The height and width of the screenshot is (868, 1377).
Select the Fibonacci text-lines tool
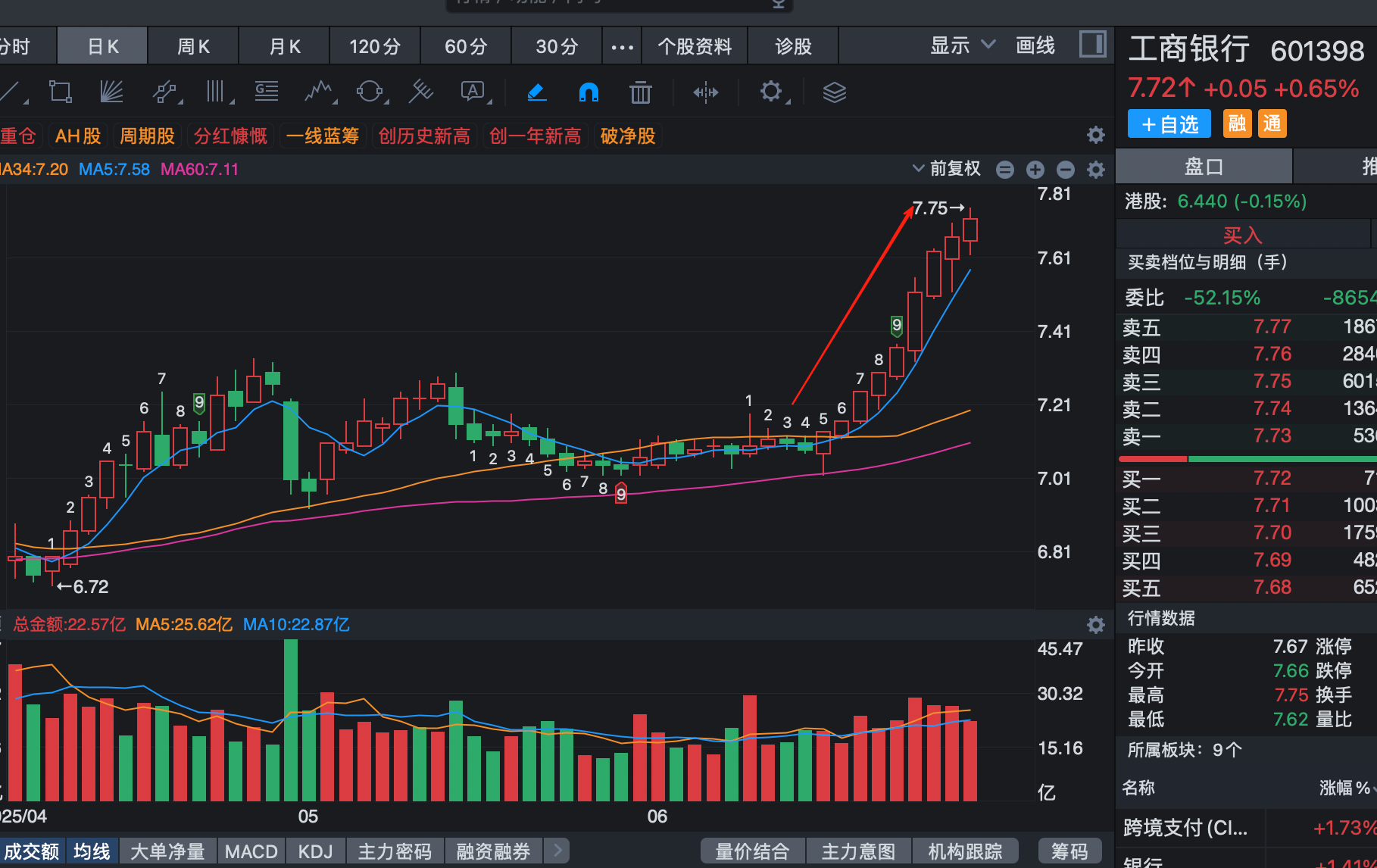[267, 92]
